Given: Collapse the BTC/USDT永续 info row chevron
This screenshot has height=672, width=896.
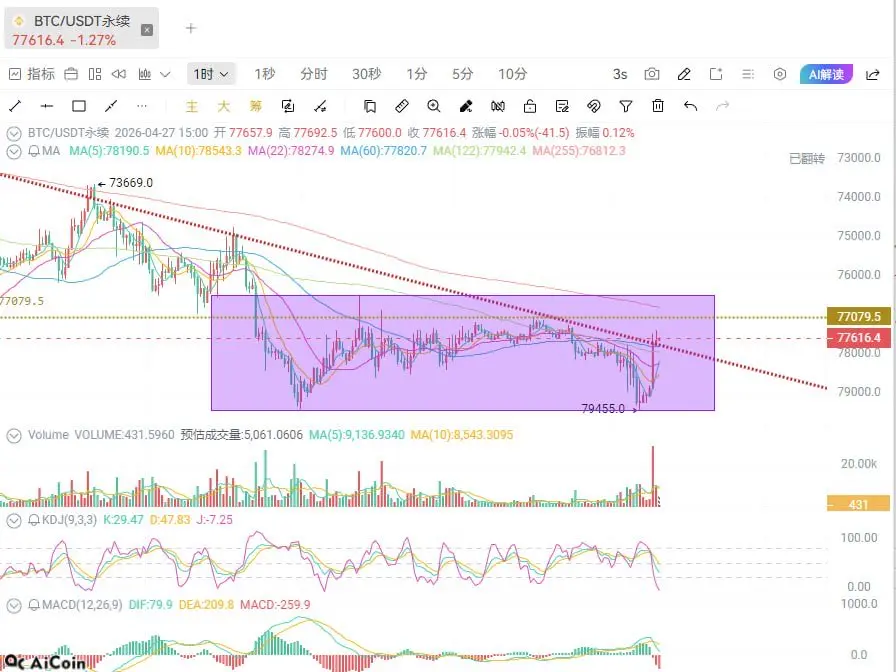Looking at the screenshot, I should tap(14, 133).
